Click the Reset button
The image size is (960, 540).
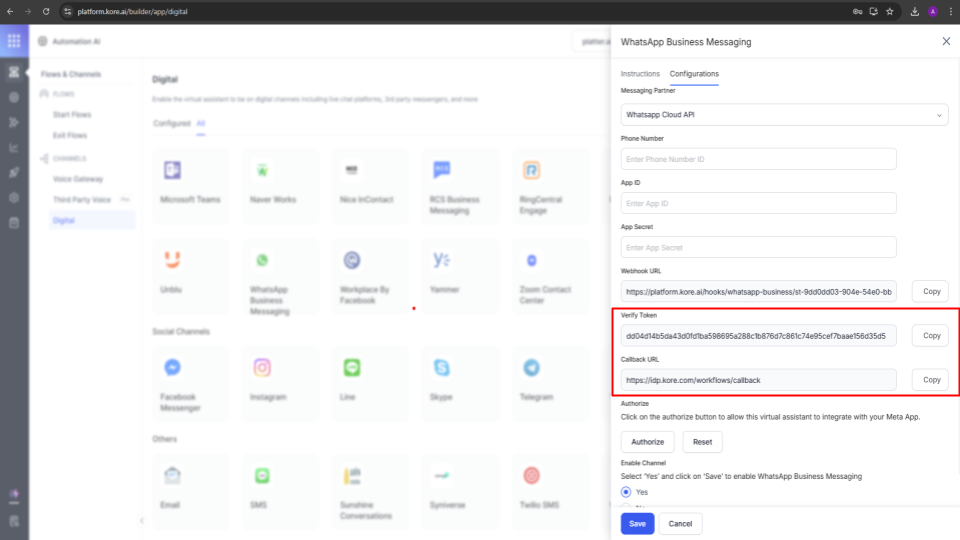click(x=702, y=441)
